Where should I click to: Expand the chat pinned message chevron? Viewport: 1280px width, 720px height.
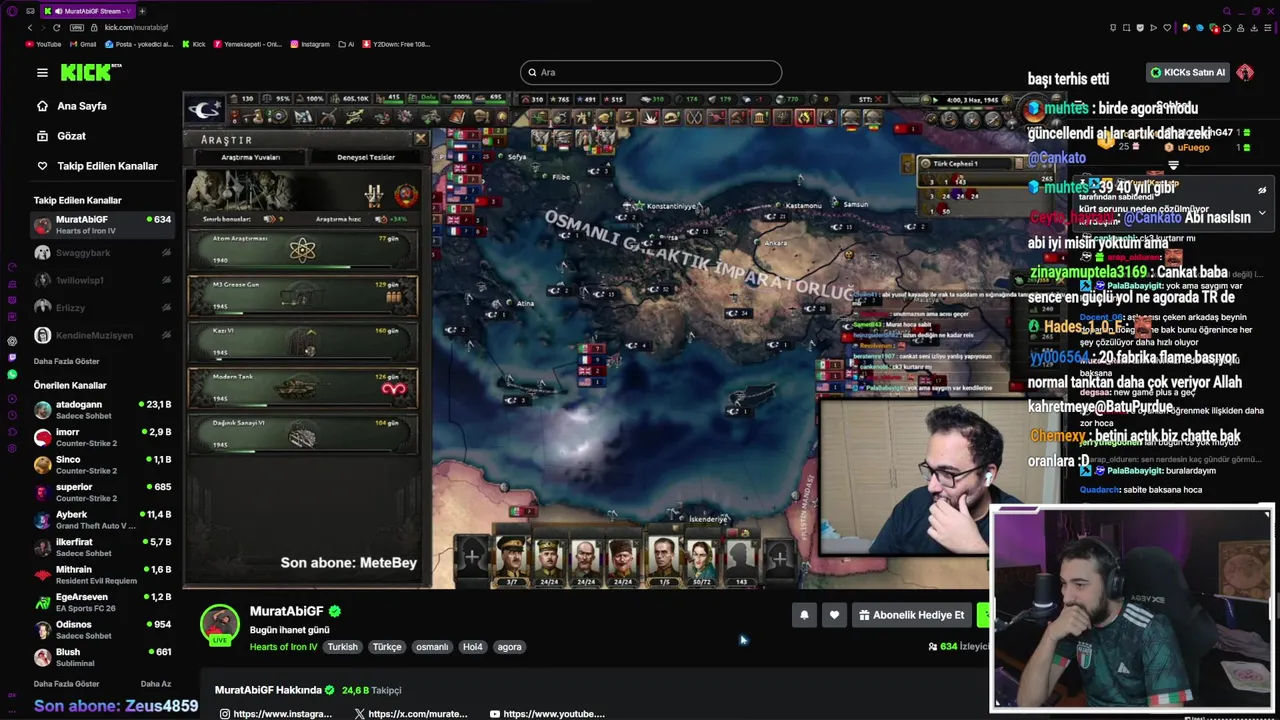point(1262,212)
